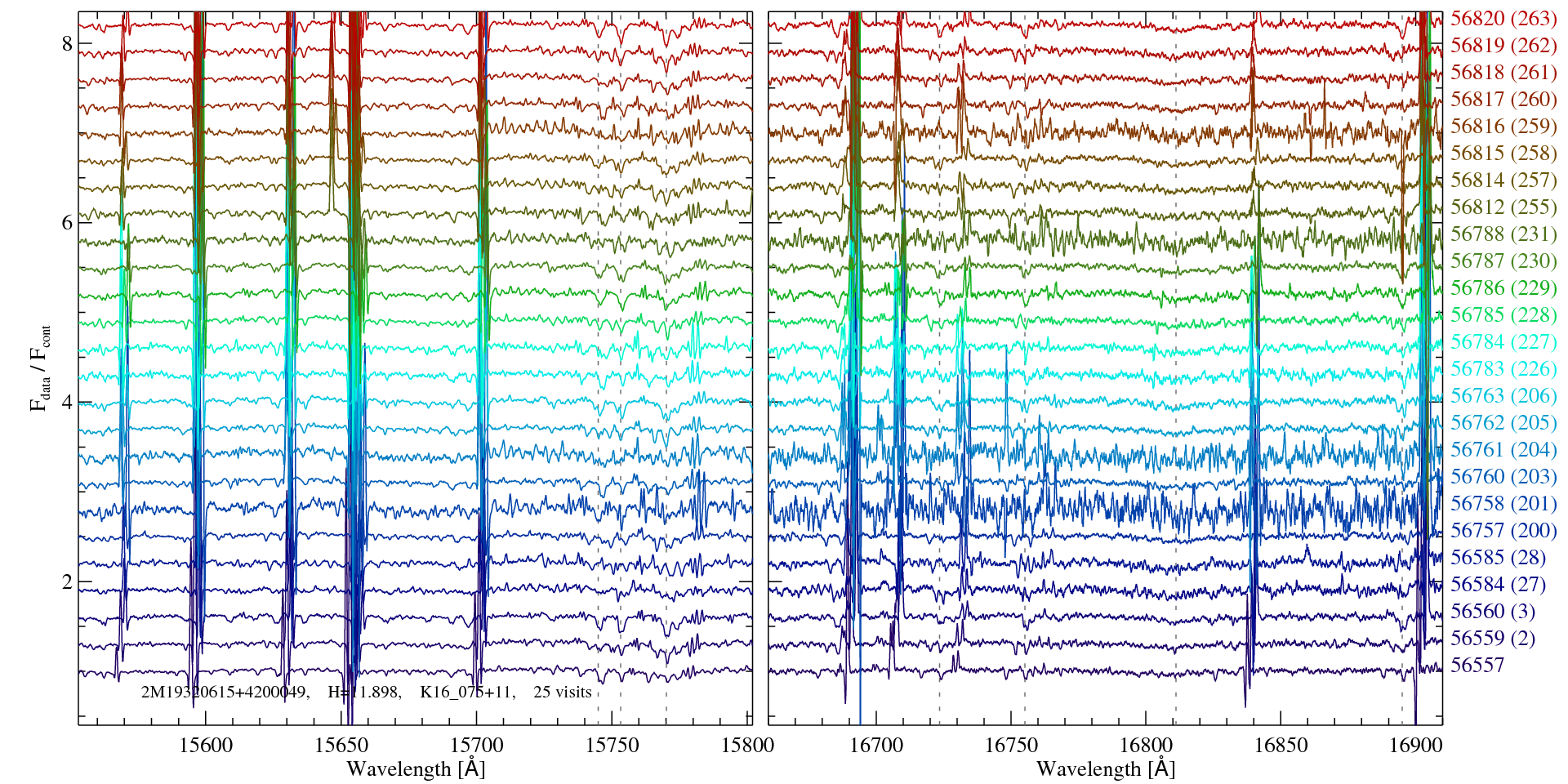
Task: Click the 56585 (28) legend label
Action: point(1498,558)
